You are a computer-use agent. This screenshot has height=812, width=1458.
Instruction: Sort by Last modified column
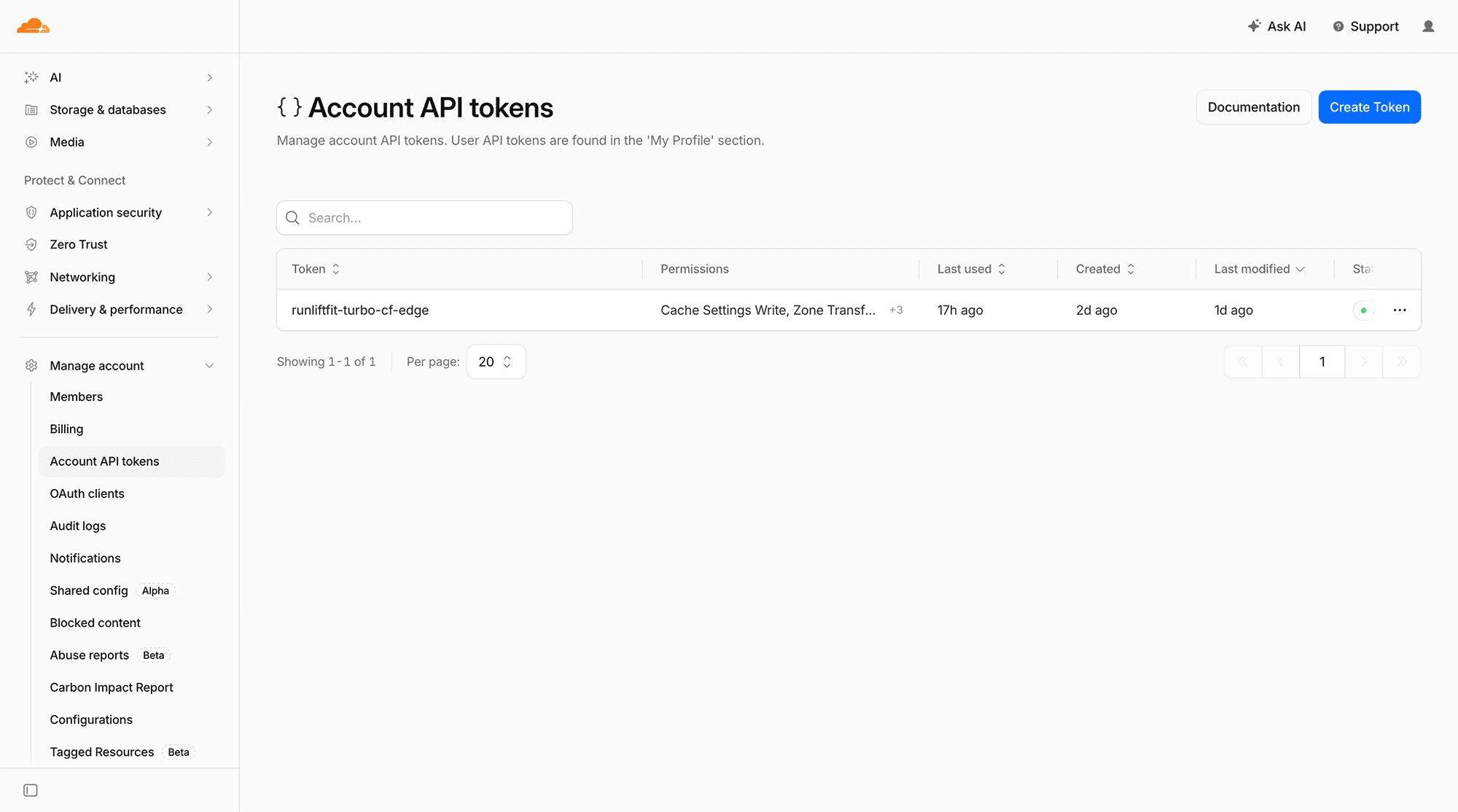(1259, 269)
